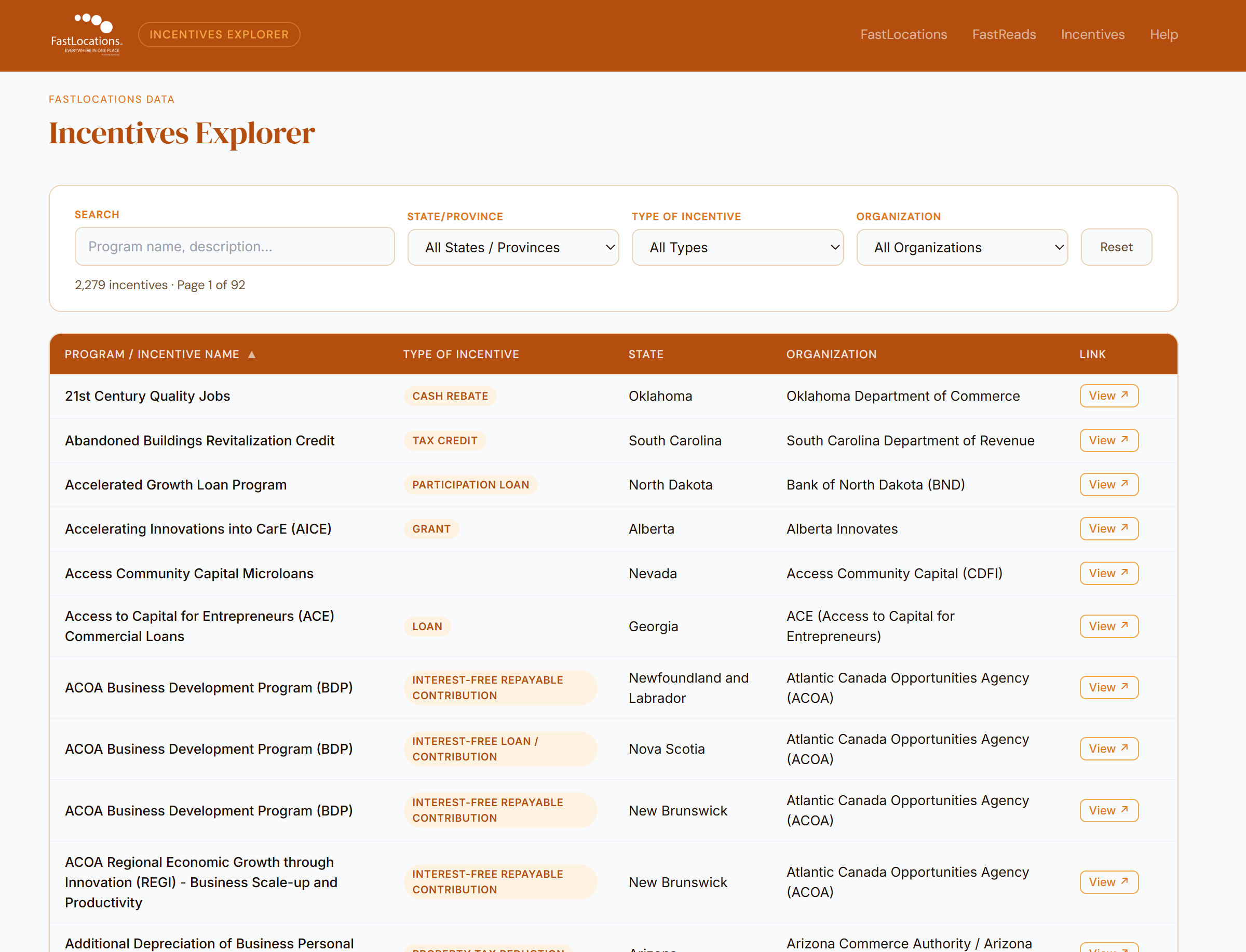Click the Loan tag in Georgia row
The width and height of the screenshot is (1246, 952).
(x=427, y=626)
